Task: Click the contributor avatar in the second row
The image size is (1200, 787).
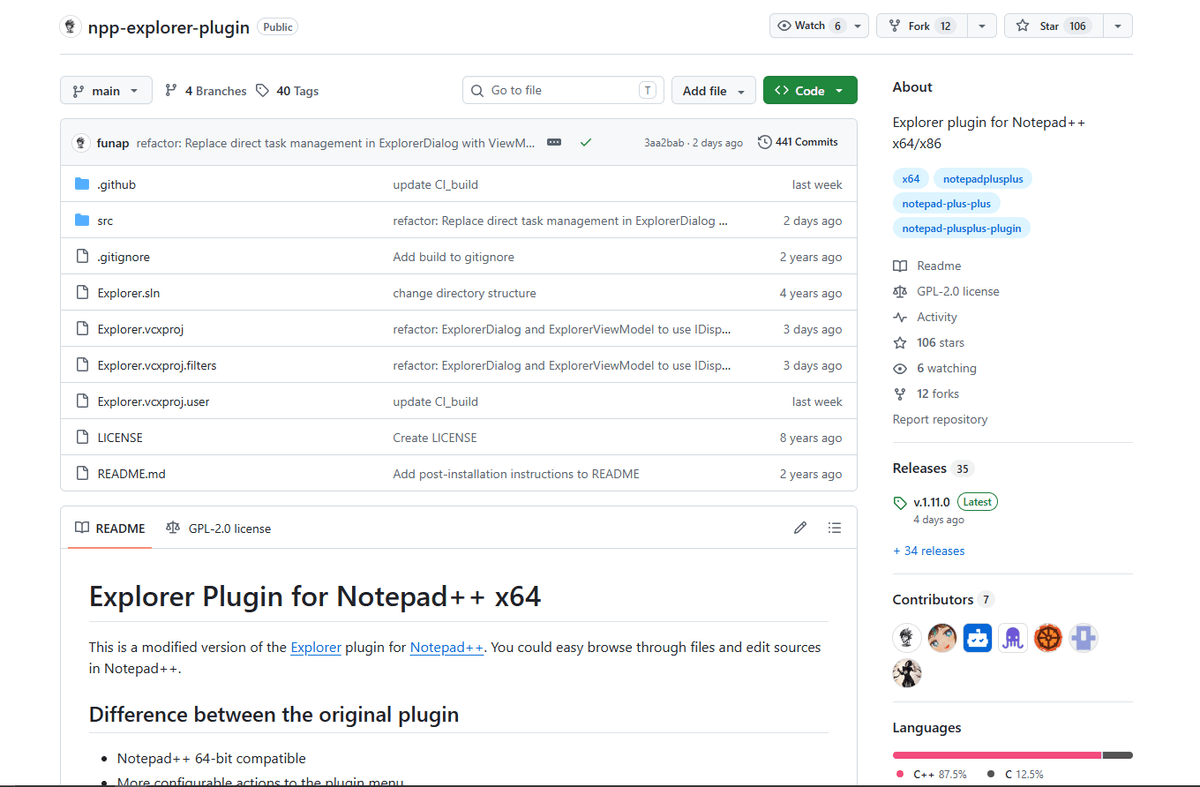Action: [x=907, y=673]
